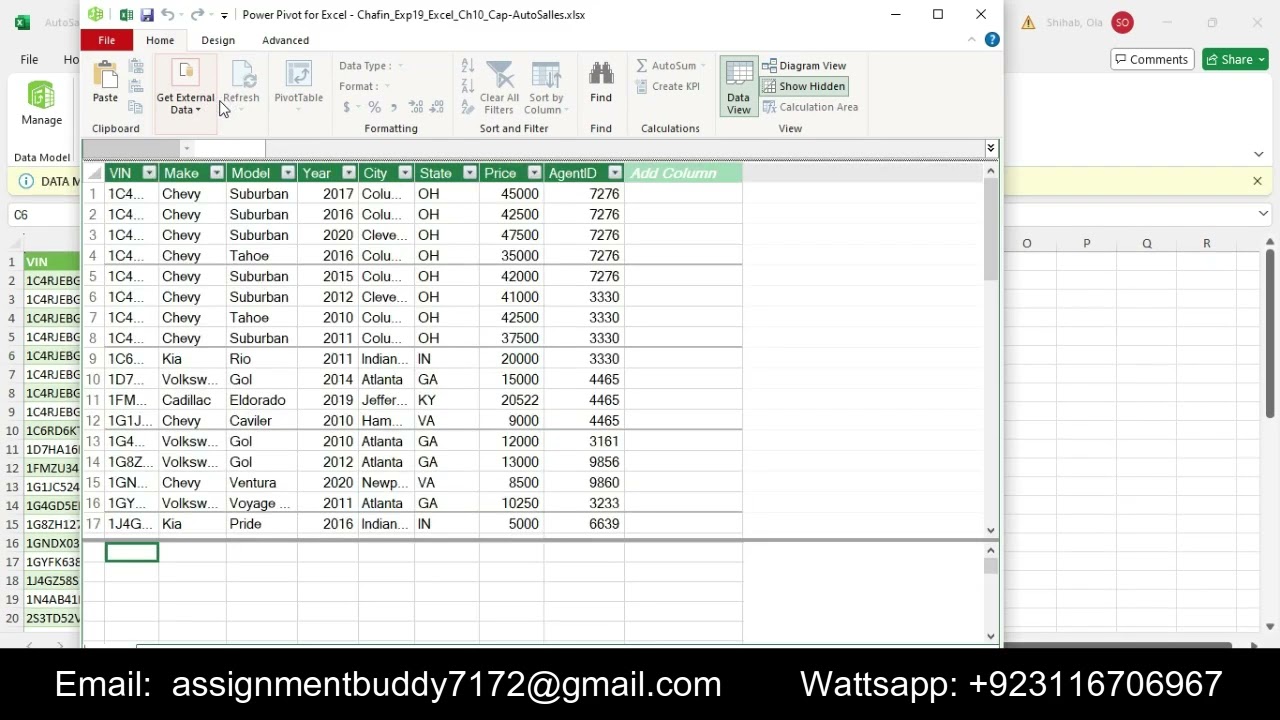
Task: Switch to Diagram View
Action: point(804,66)
